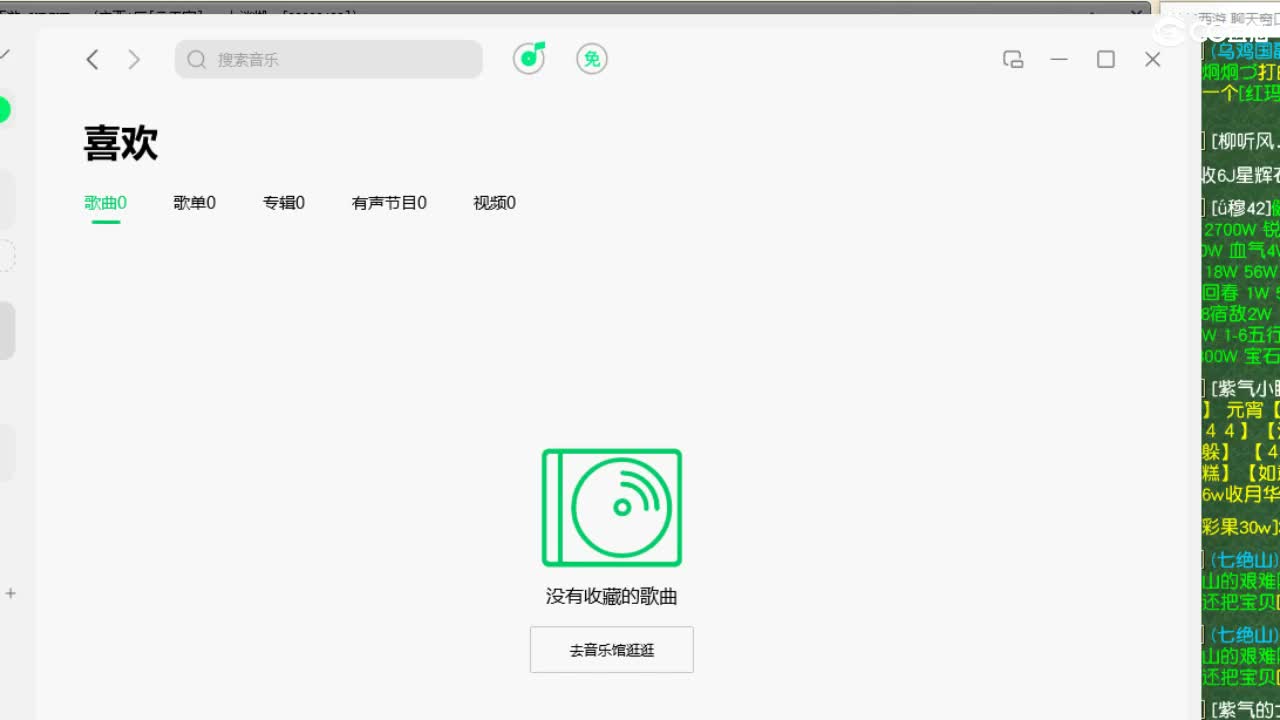The image size is (1280, 720).
Task: Click the search music input field
Action: 328,59
